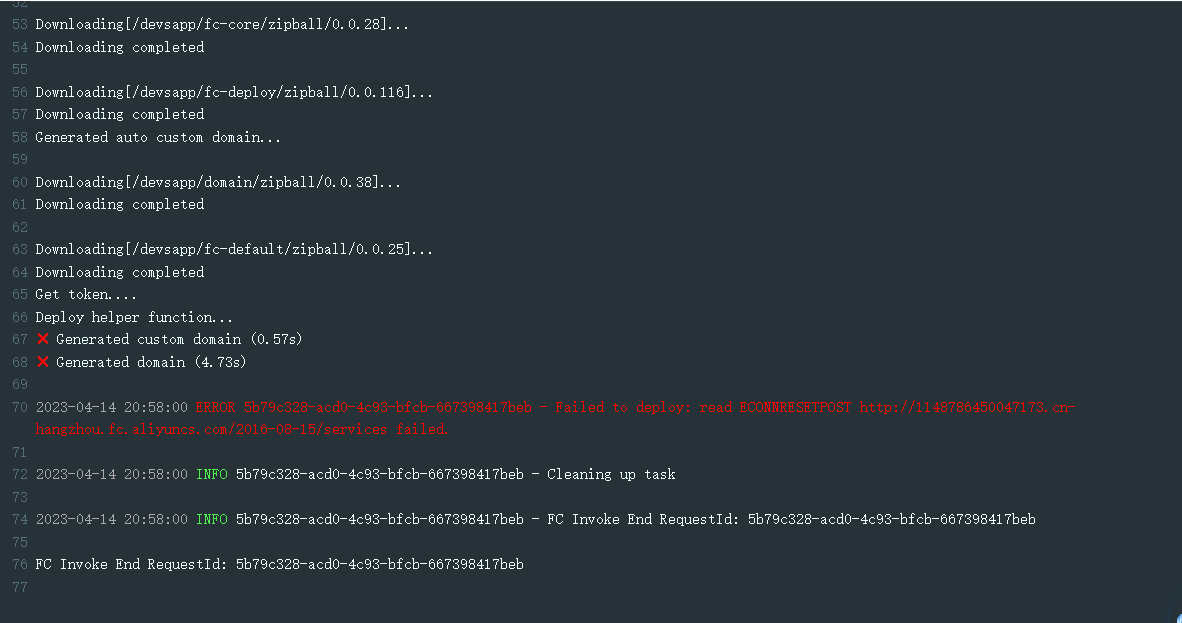Click the 'Generated auto custom domain...' line

tap(158, 137)
